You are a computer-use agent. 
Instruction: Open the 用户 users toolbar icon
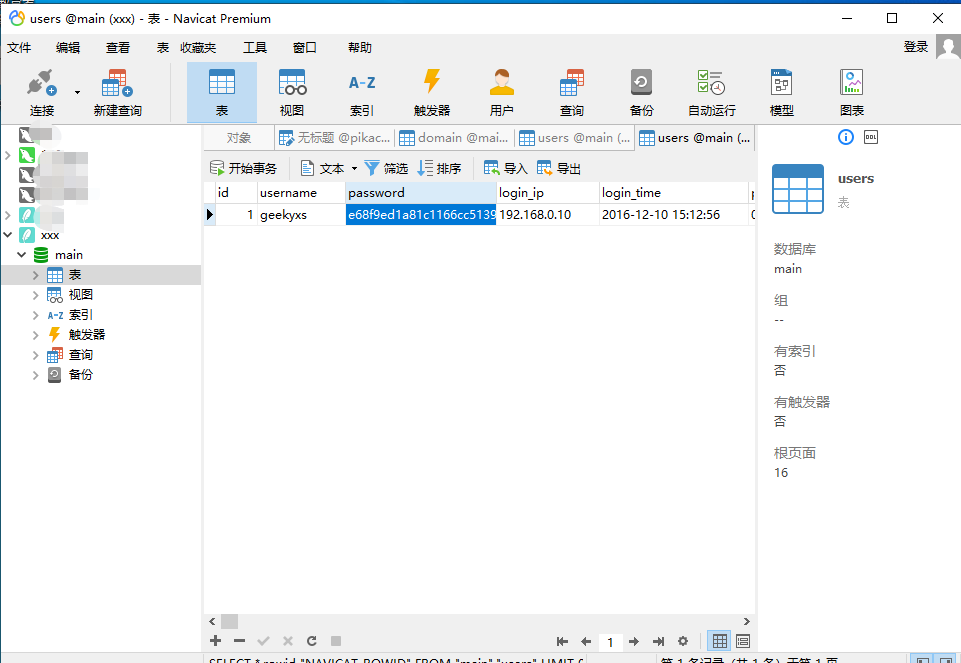coord(501,92)
